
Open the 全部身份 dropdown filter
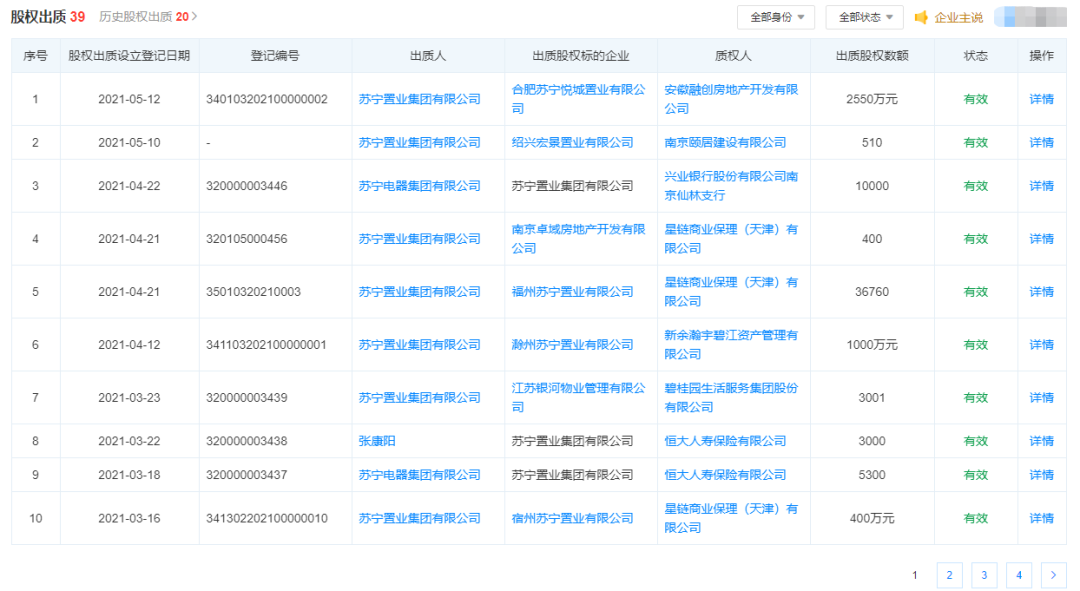point(775,17)
